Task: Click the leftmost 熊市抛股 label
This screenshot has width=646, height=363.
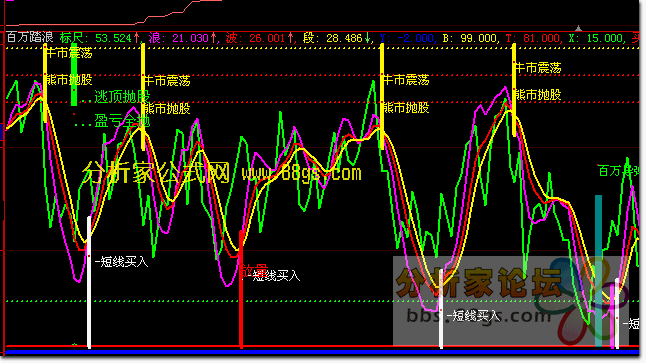Action: tap(70, 80)
